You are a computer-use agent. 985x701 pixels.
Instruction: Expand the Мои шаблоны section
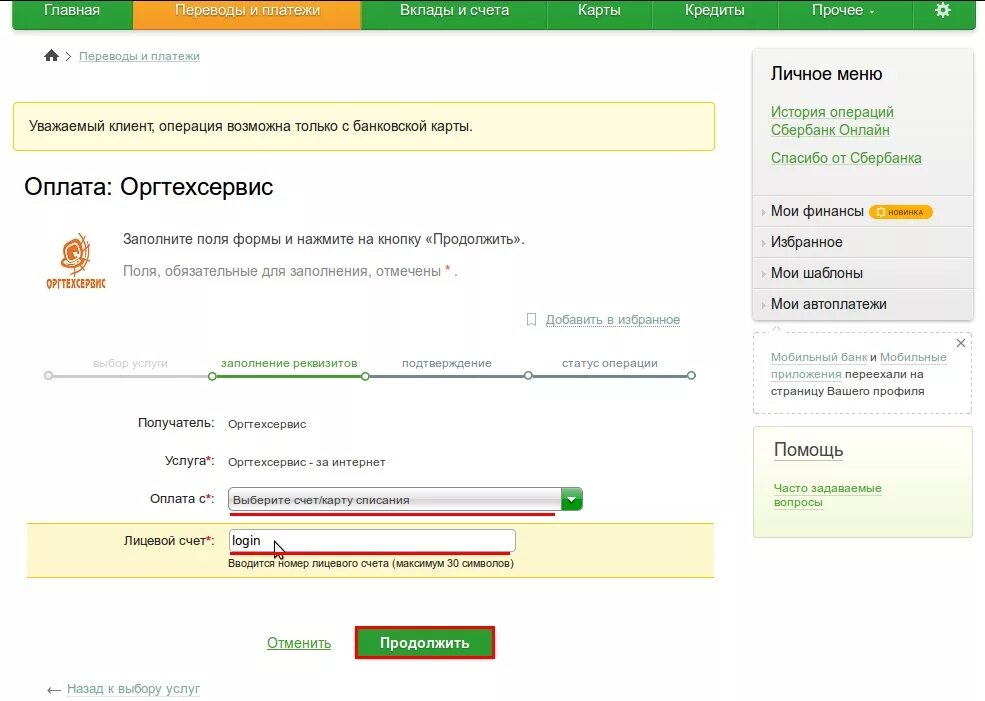817,273
